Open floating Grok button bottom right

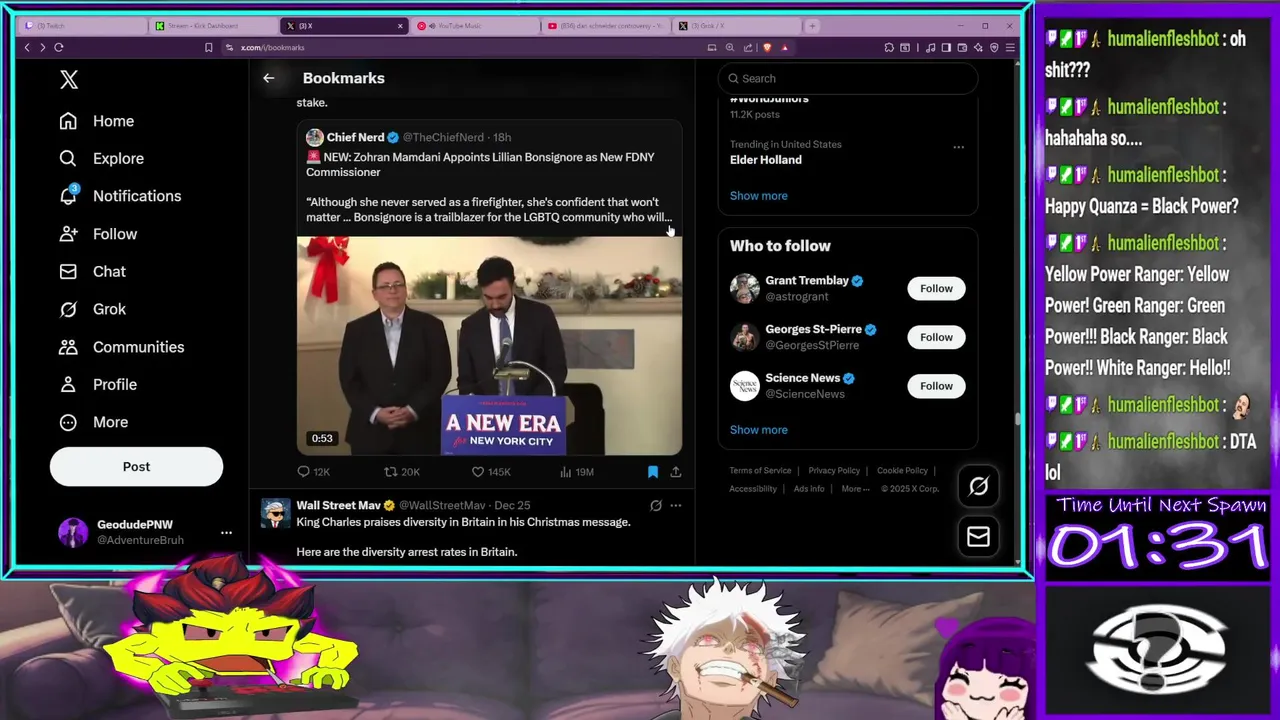tap(978, 486)
